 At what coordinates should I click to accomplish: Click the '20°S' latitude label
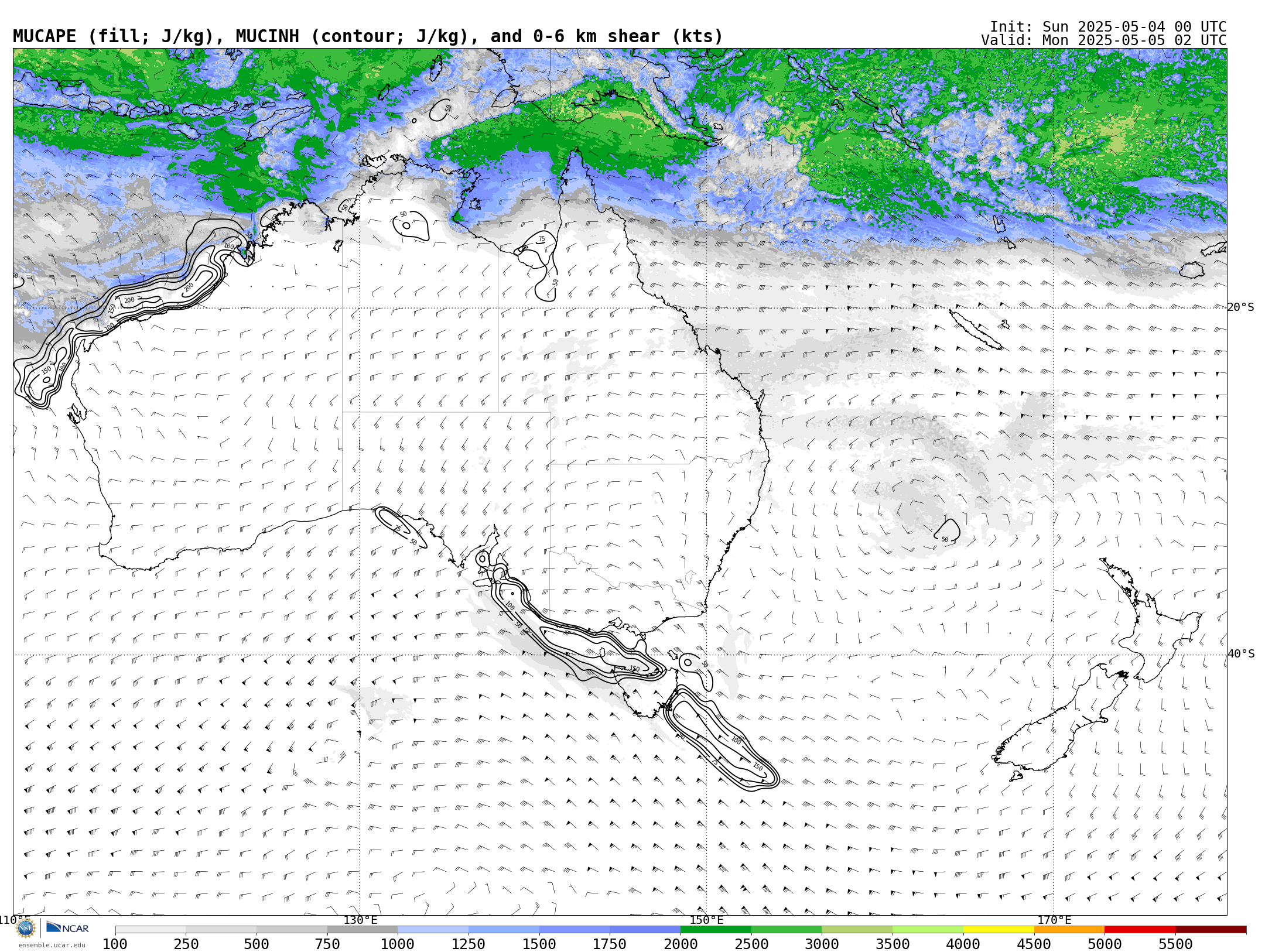click(1240, 307)
